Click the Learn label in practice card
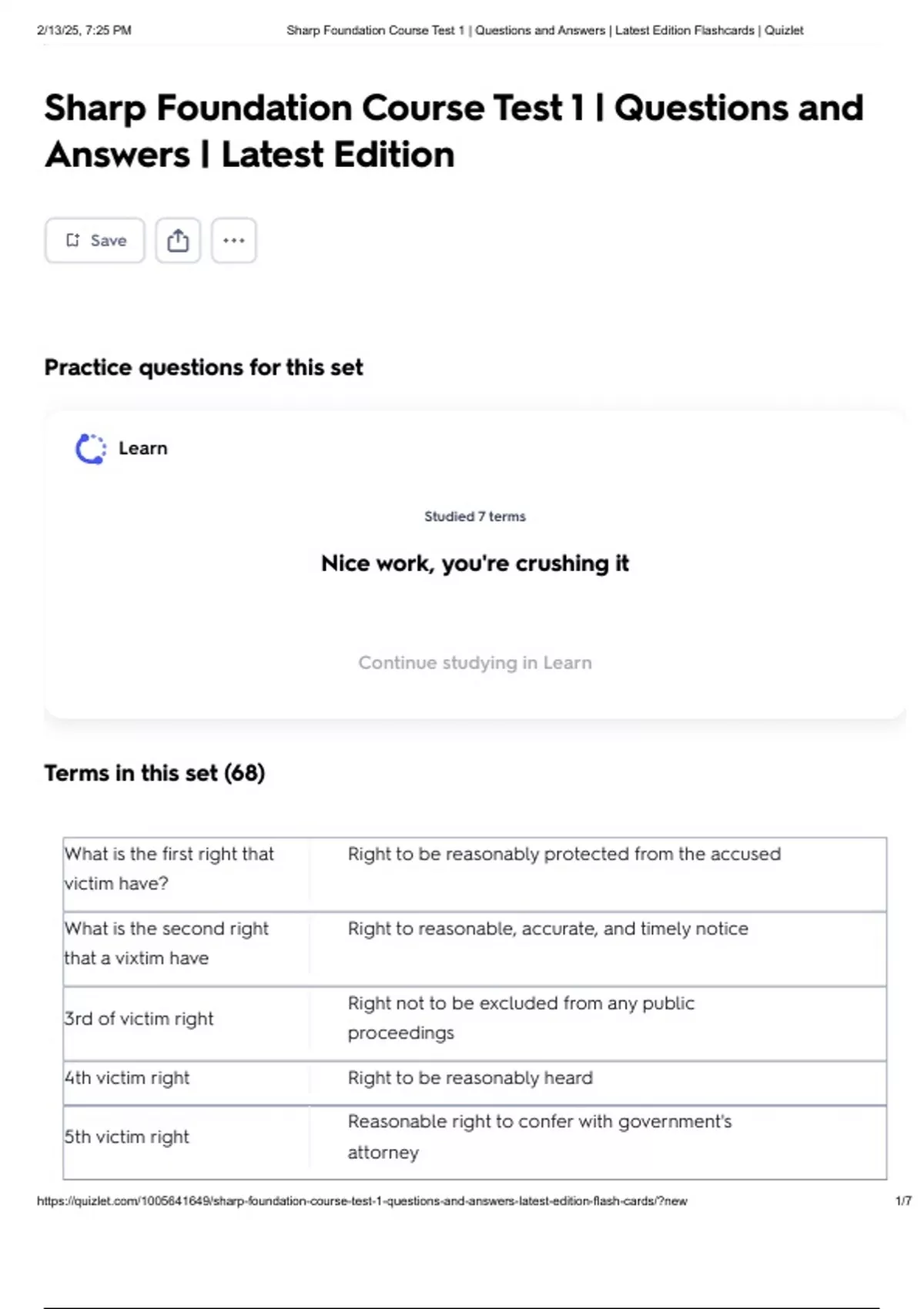Screen dimensions: 924x1309 point(142,448)
